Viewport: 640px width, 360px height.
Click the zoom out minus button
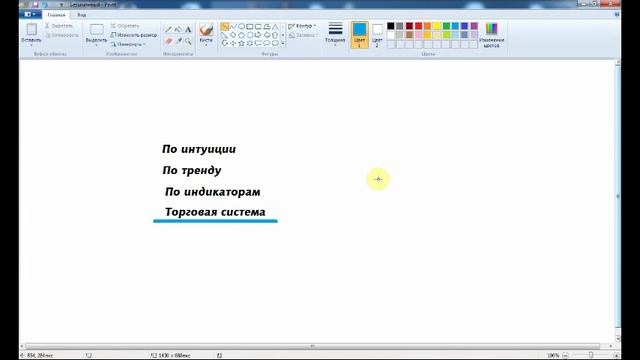click(x=565, y=356)
